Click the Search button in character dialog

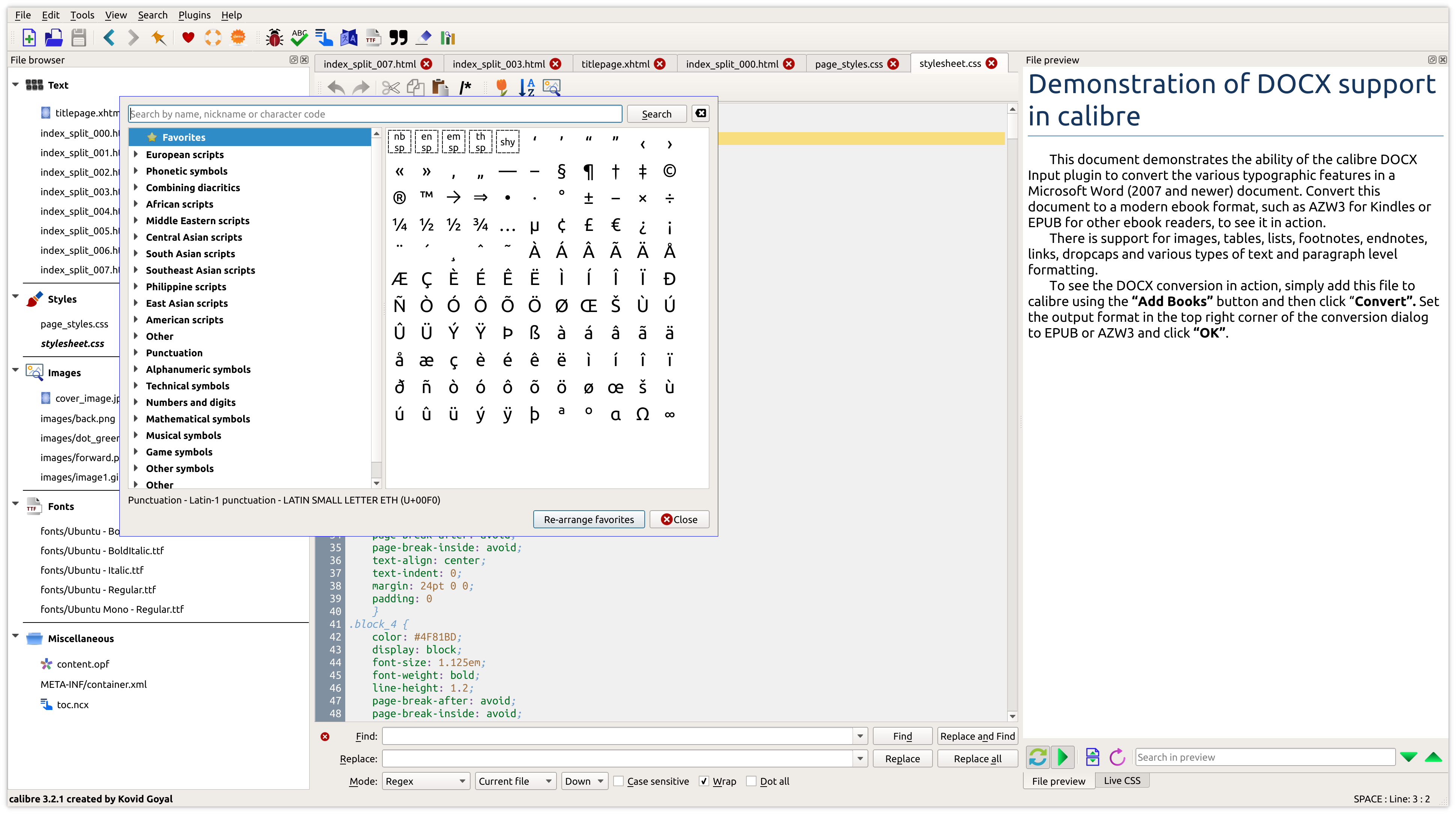click(656, 114)
